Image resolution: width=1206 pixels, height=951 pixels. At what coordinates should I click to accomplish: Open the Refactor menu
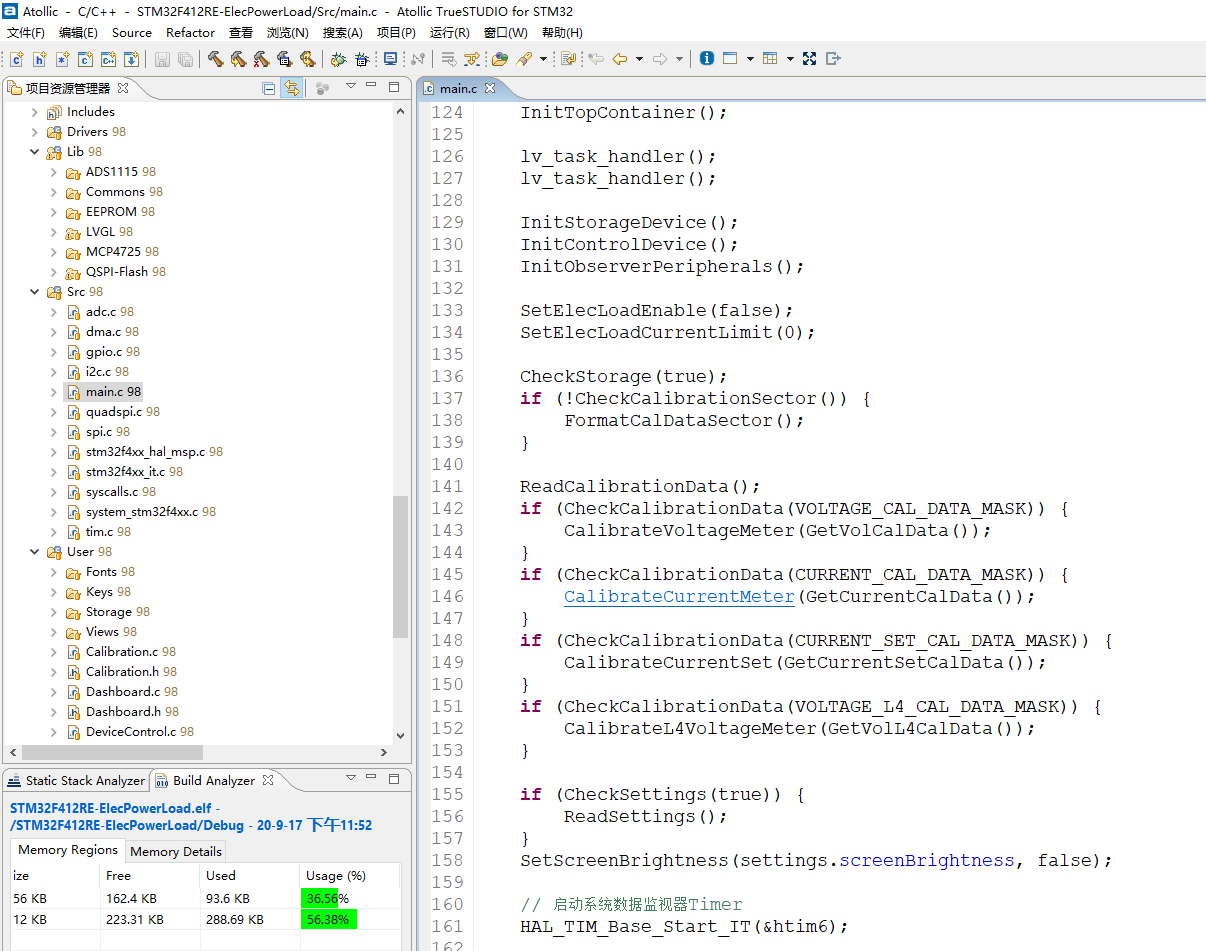[190, 33]
